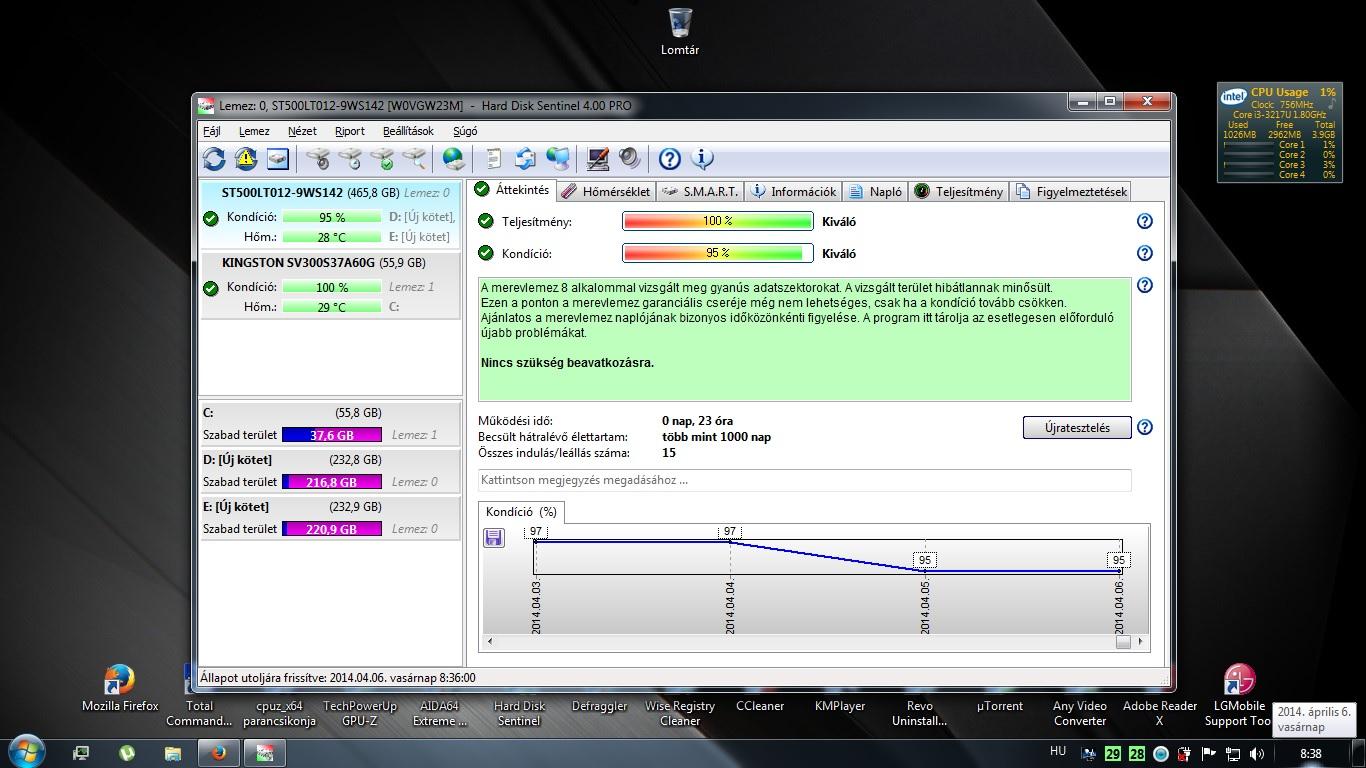1366x768 pixels.
Task: Select the C: partition entry
Action: (330, 424)
